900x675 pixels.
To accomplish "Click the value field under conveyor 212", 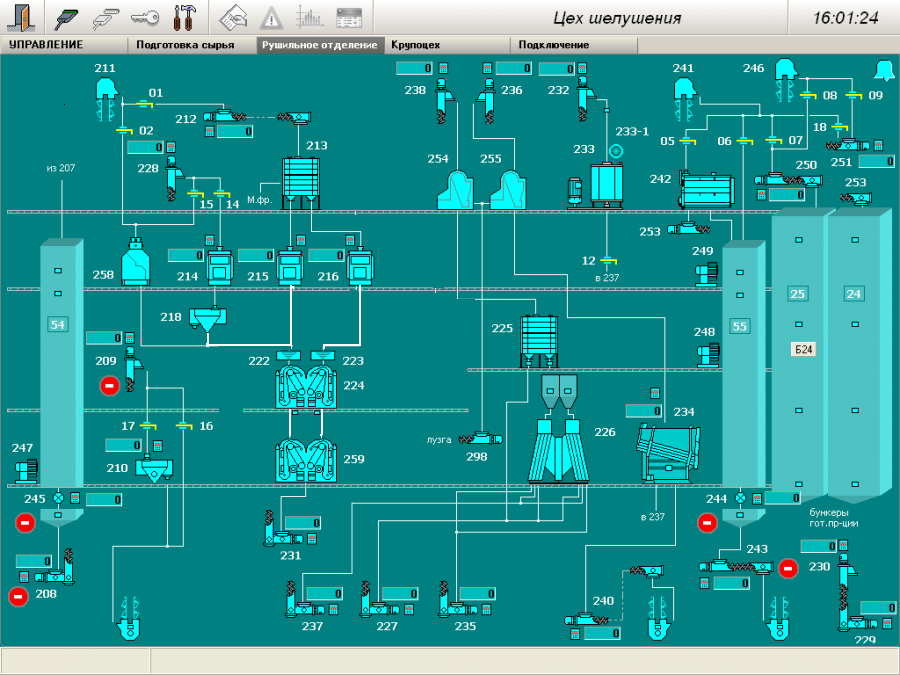I will point(234,131).
